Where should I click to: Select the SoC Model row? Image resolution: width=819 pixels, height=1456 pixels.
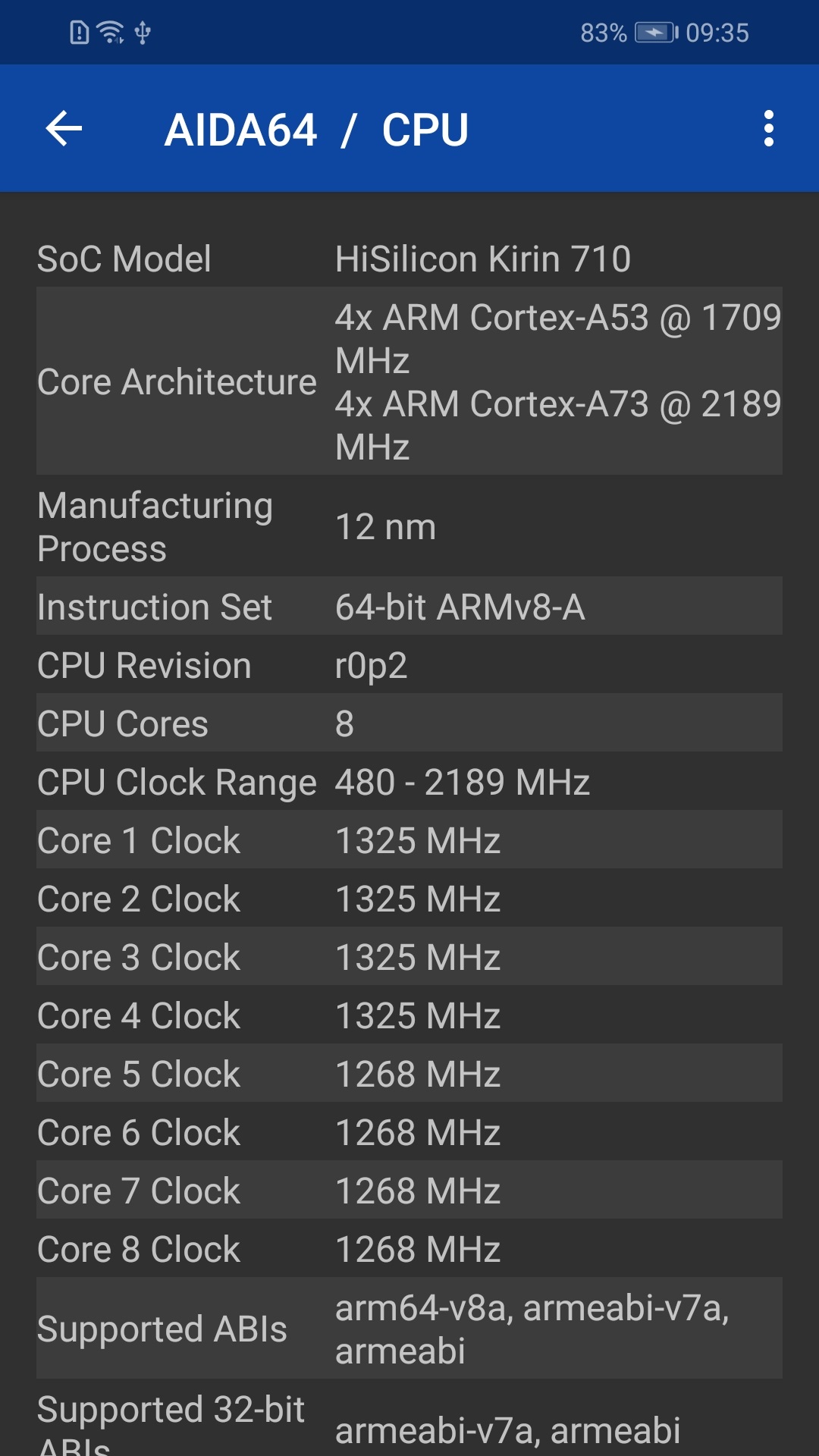pyautogui.click(x=125, y=259)
